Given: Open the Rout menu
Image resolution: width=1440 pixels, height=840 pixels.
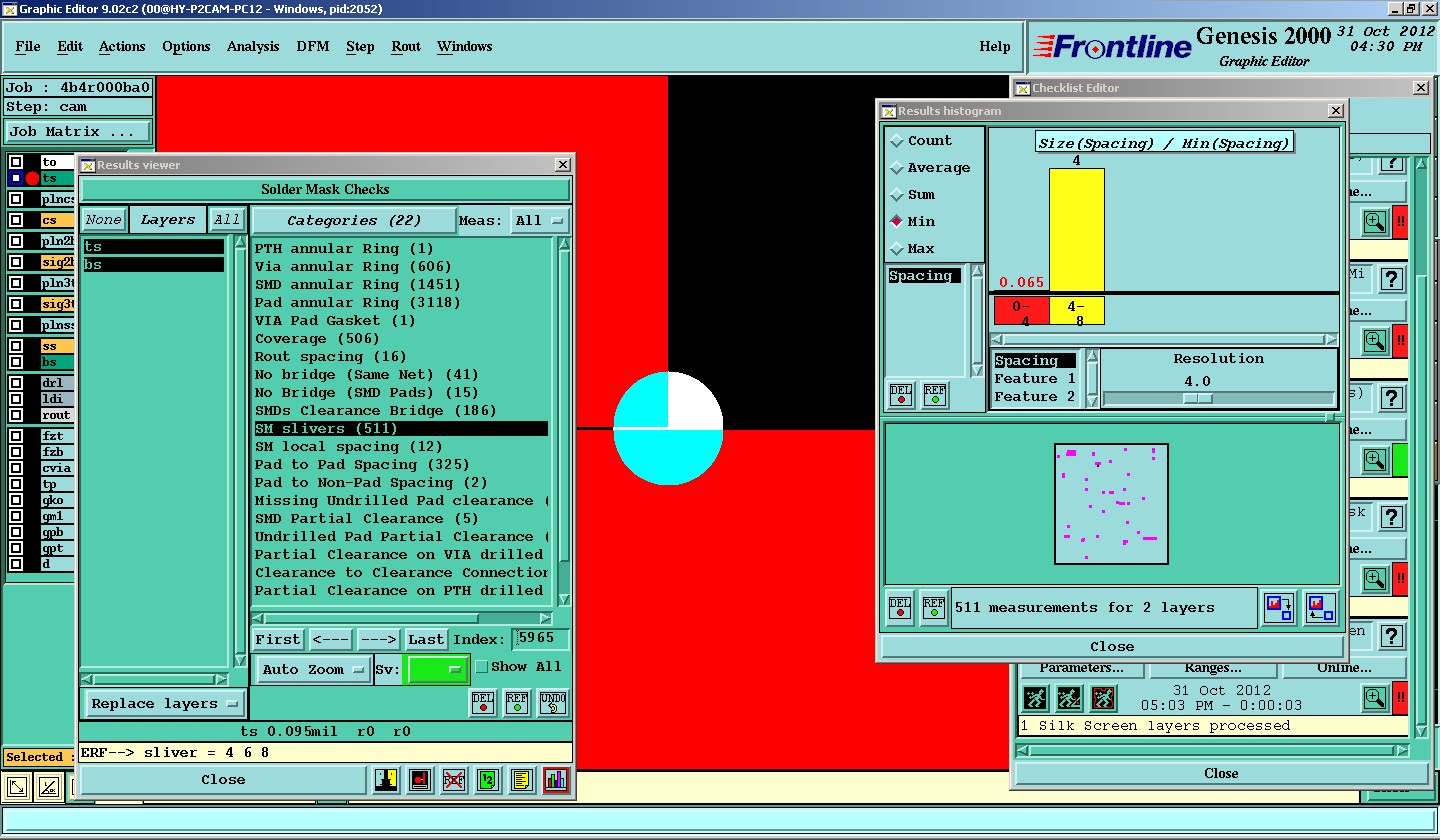Looking at the screenshot, I should click(x=406, y=47).
